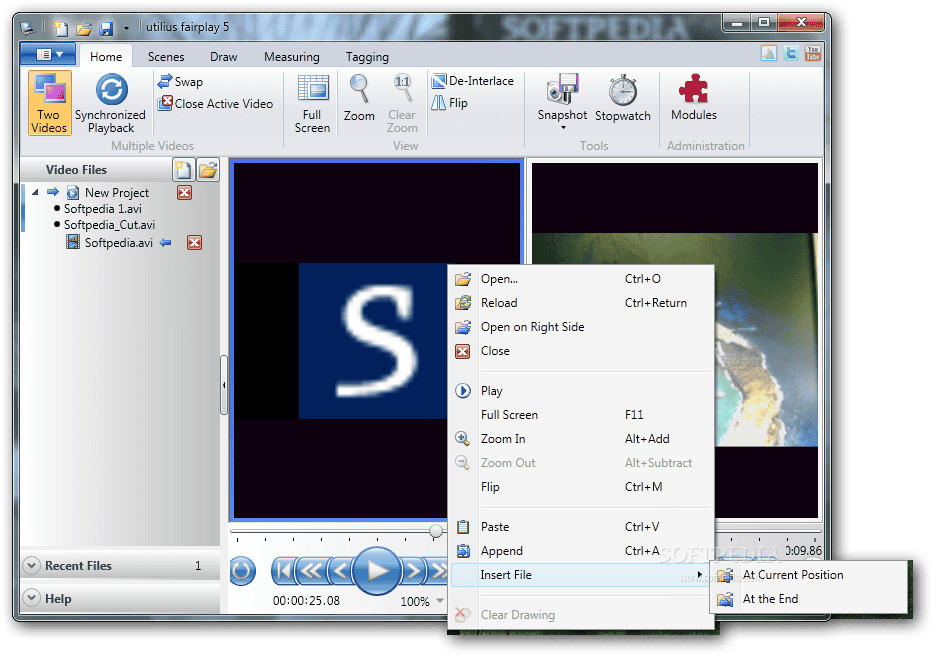Click the loop playback button
The height and width of the screenshot is (655, 933).
[x=242, y=571]
